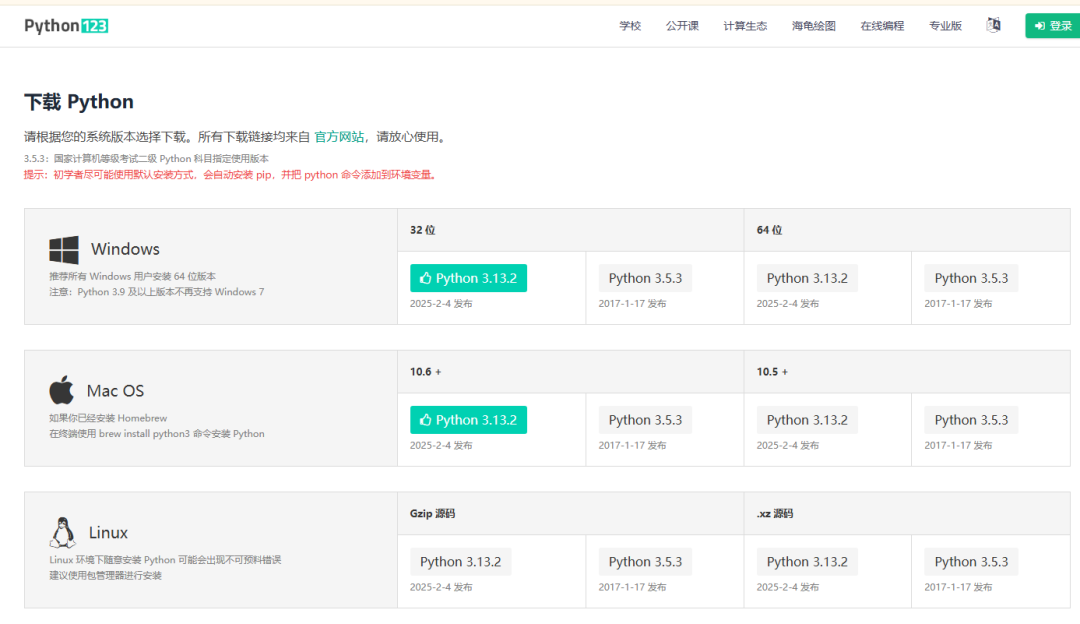Select 海龟绘图 in the top navigation

pos(813,26)
